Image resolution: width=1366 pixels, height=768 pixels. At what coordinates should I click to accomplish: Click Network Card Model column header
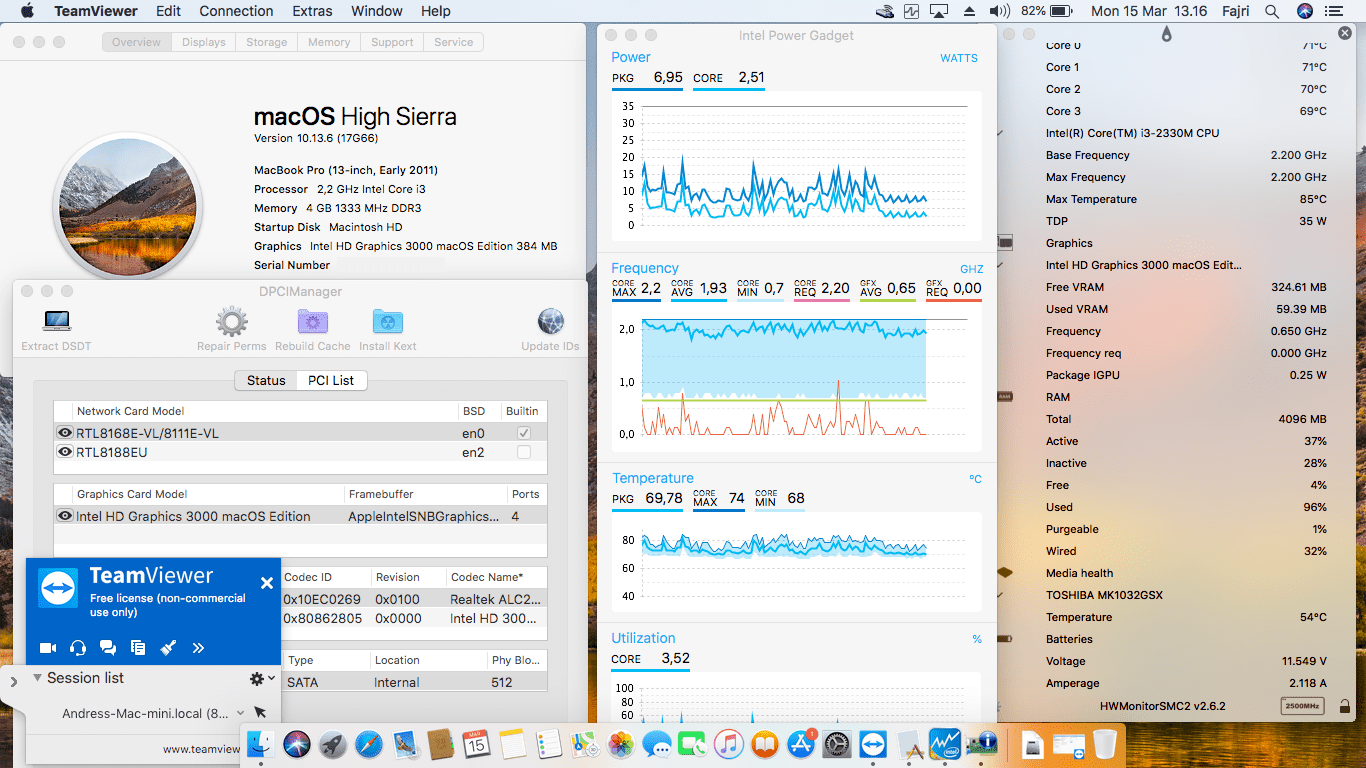130,411
